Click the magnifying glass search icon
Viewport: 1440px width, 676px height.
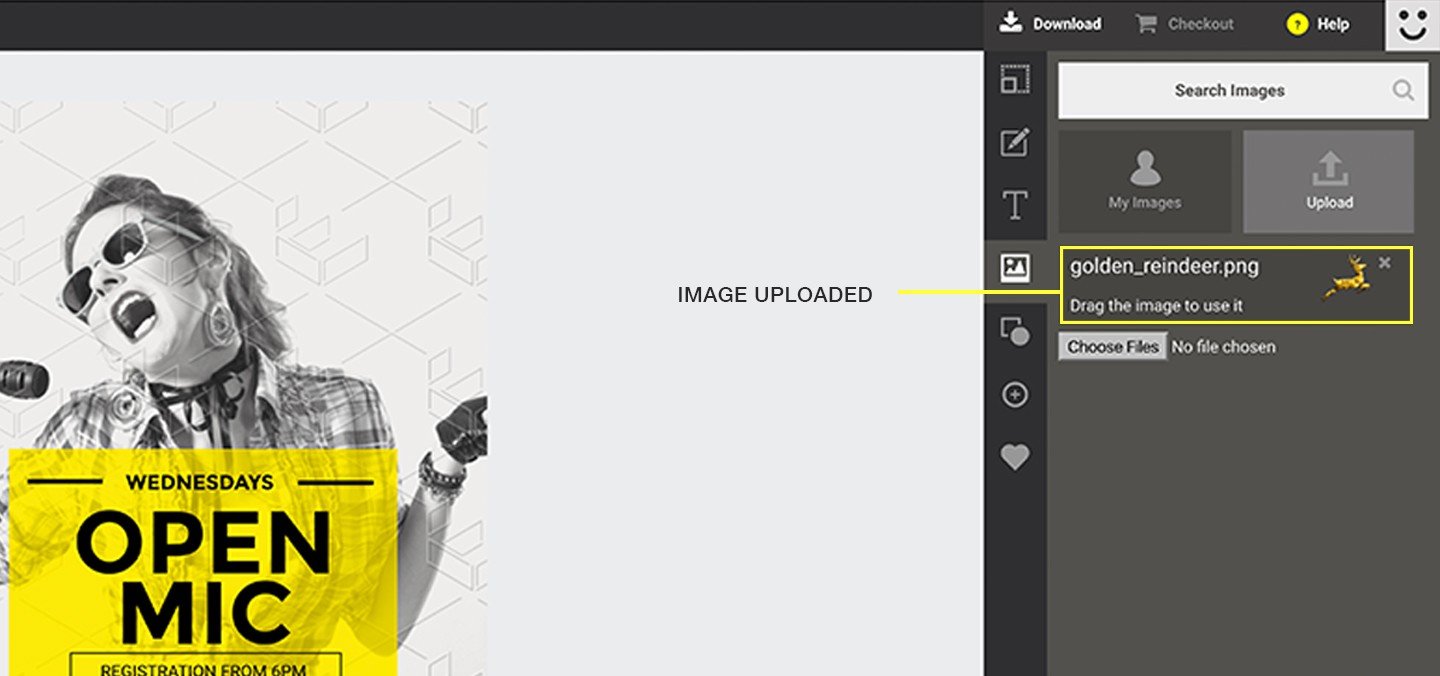(1403, 91)
